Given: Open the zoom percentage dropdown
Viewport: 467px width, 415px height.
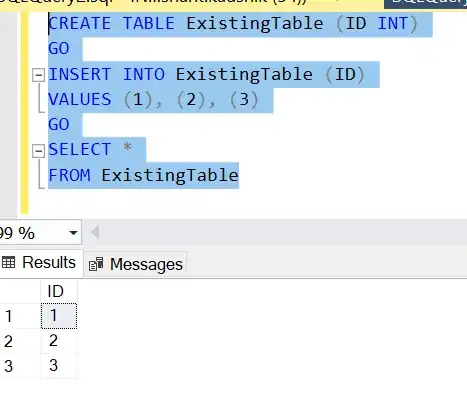Looking at the screenshot, I should pyautogui.click(x=73, y=233).
